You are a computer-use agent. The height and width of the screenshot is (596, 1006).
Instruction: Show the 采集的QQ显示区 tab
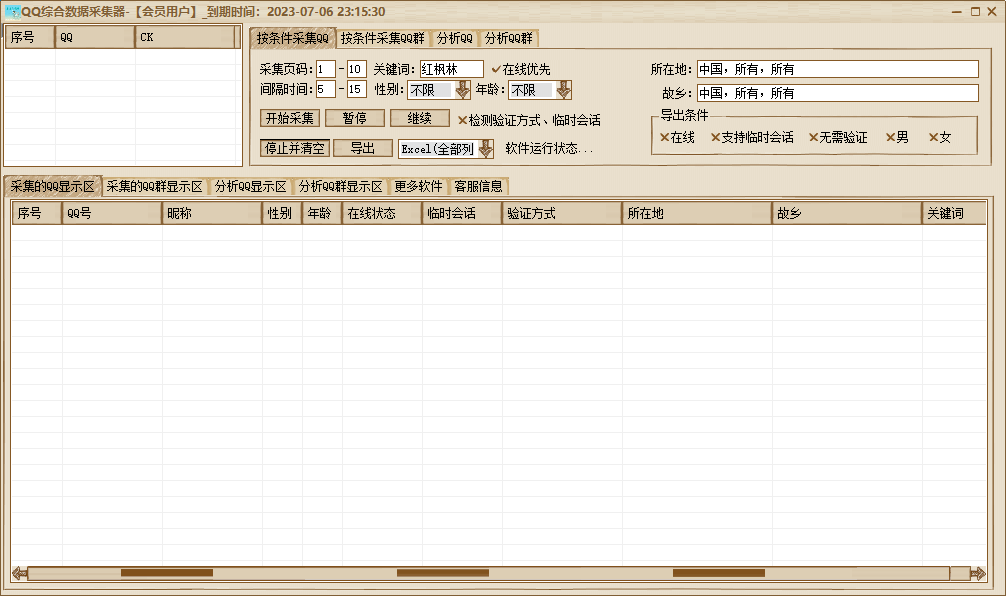click(53, 186)
